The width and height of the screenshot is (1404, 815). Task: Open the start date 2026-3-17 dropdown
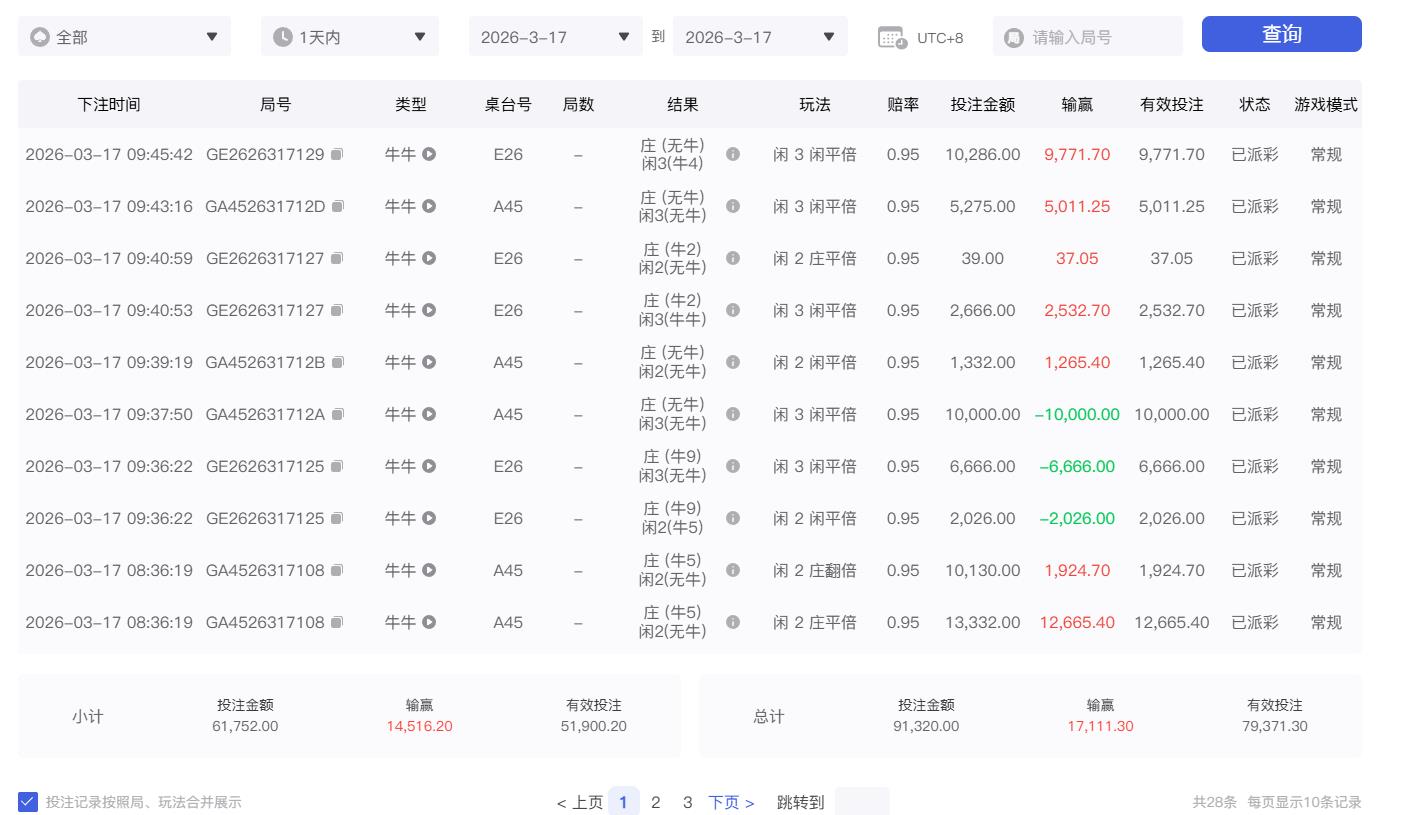(x=555, y=36)
